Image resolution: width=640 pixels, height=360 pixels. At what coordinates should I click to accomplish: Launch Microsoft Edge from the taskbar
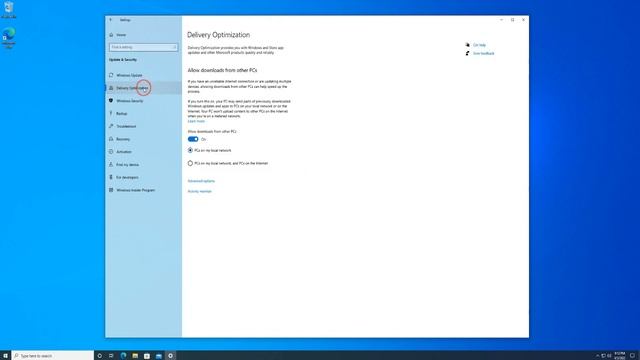[123, 356]
